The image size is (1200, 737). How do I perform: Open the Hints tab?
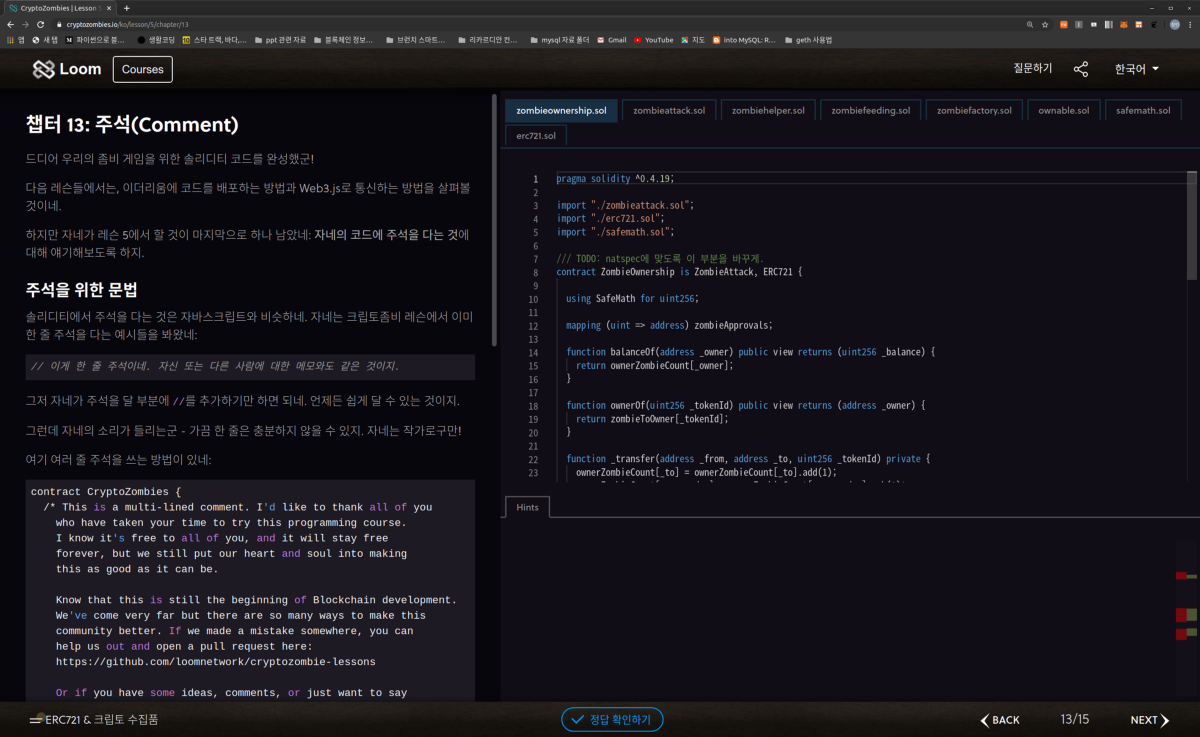(x=527, y=507)
